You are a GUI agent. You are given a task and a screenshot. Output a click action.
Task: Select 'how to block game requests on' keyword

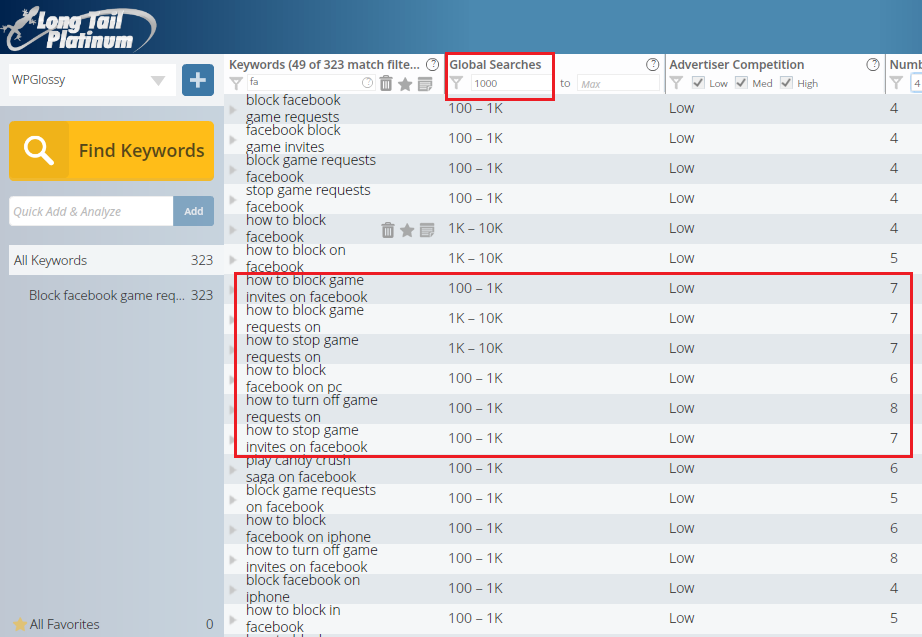305,318
